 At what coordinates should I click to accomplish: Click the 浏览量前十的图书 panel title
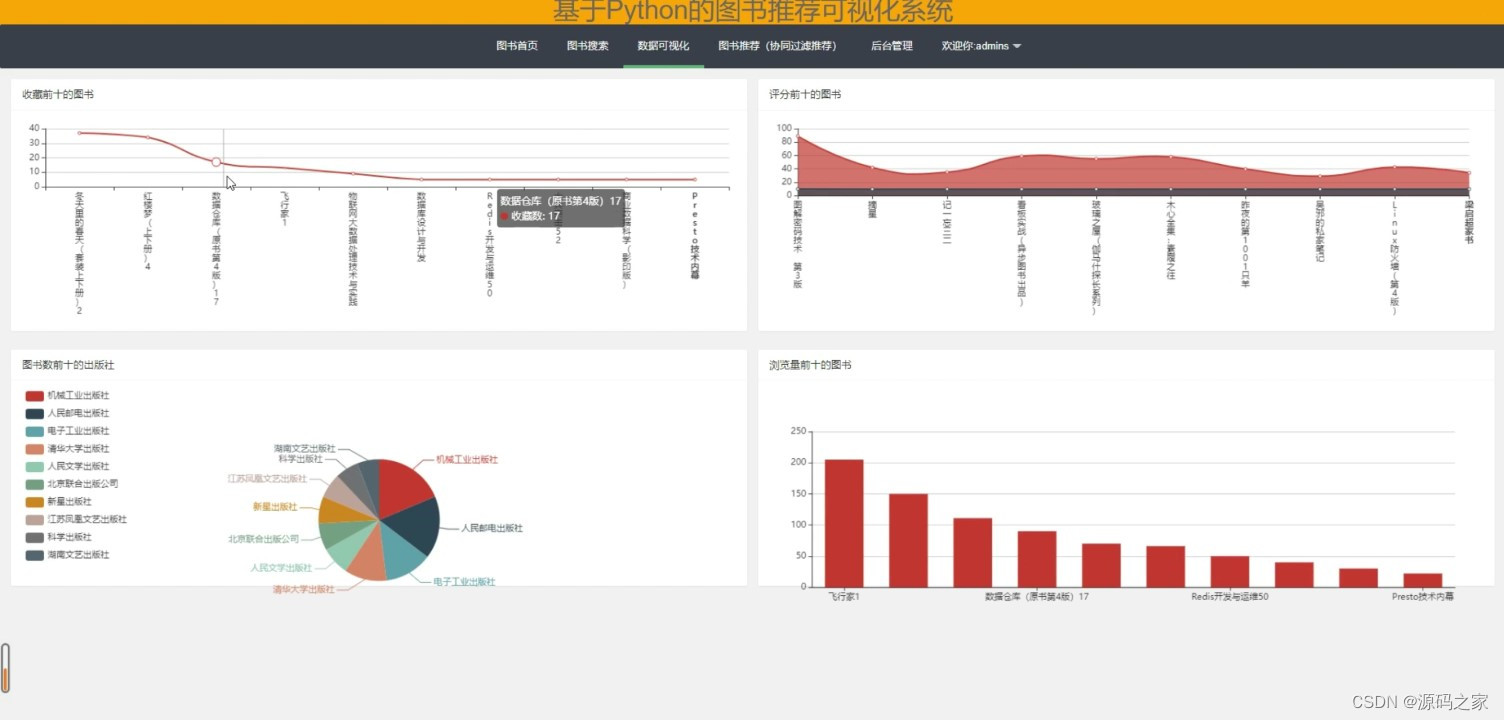coord(810,365)
